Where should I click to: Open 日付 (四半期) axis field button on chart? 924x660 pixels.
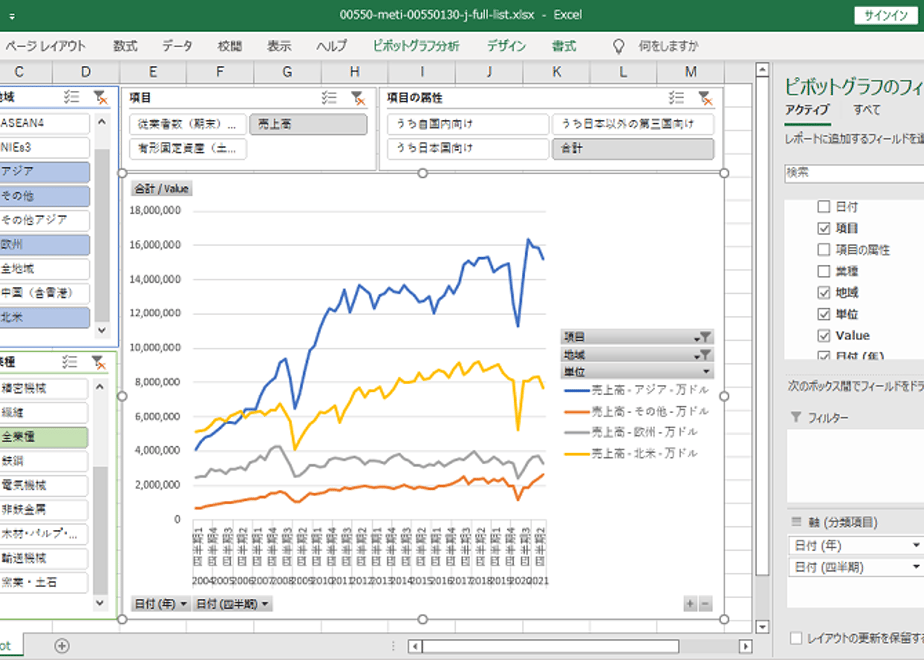point(232,603)
